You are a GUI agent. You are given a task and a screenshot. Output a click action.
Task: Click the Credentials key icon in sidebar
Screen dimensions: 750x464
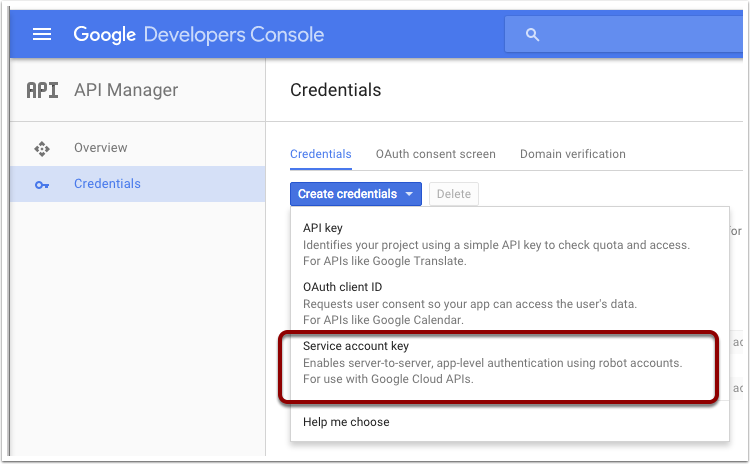point(42,185)
